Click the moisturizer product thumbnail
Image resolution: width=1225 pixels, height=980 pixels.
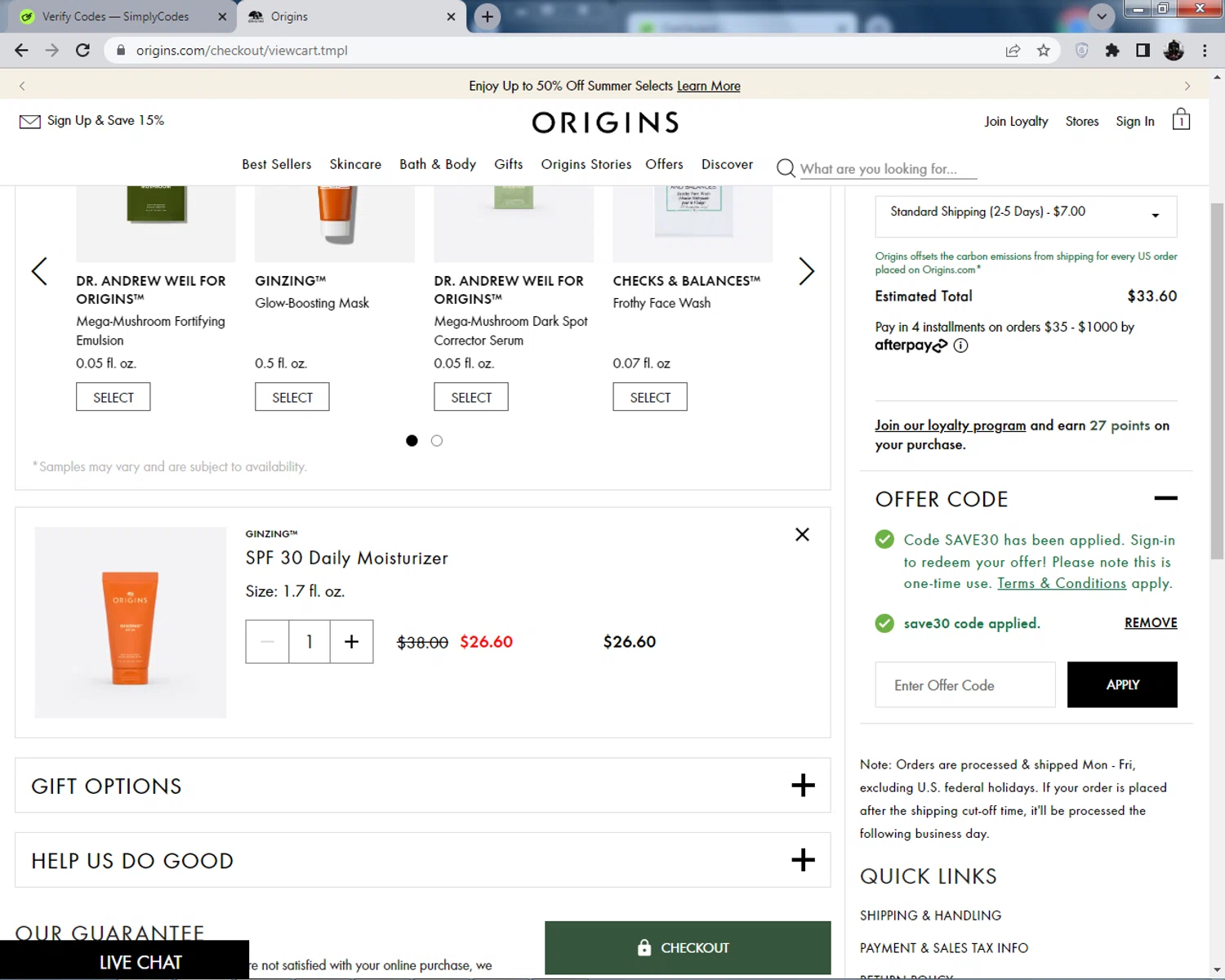click(131, 622)
